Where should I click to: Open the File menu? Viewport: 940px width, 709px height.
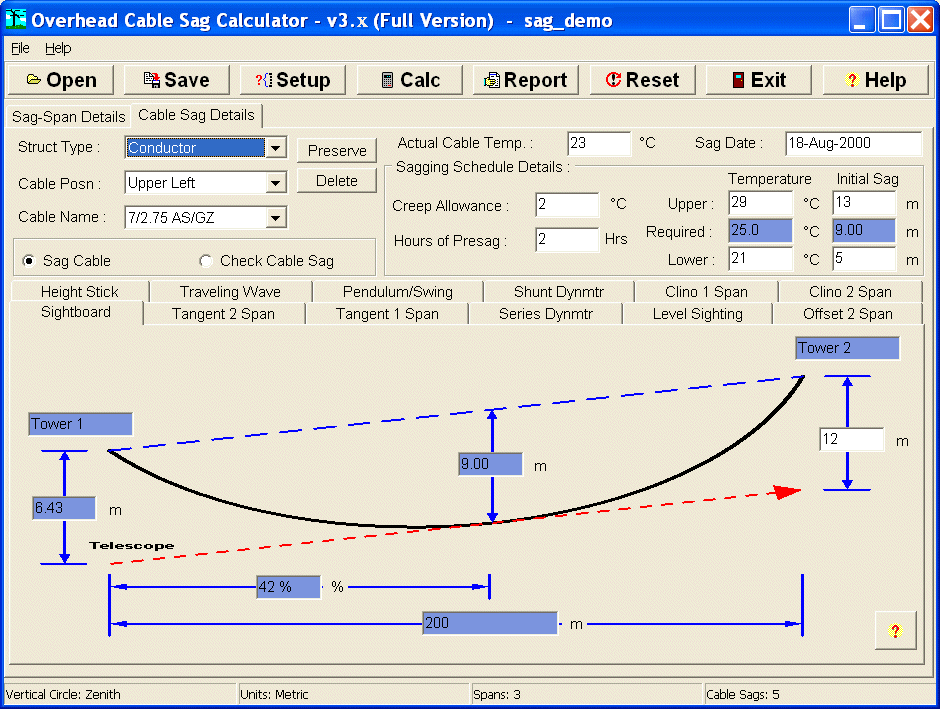click(19, 48)
